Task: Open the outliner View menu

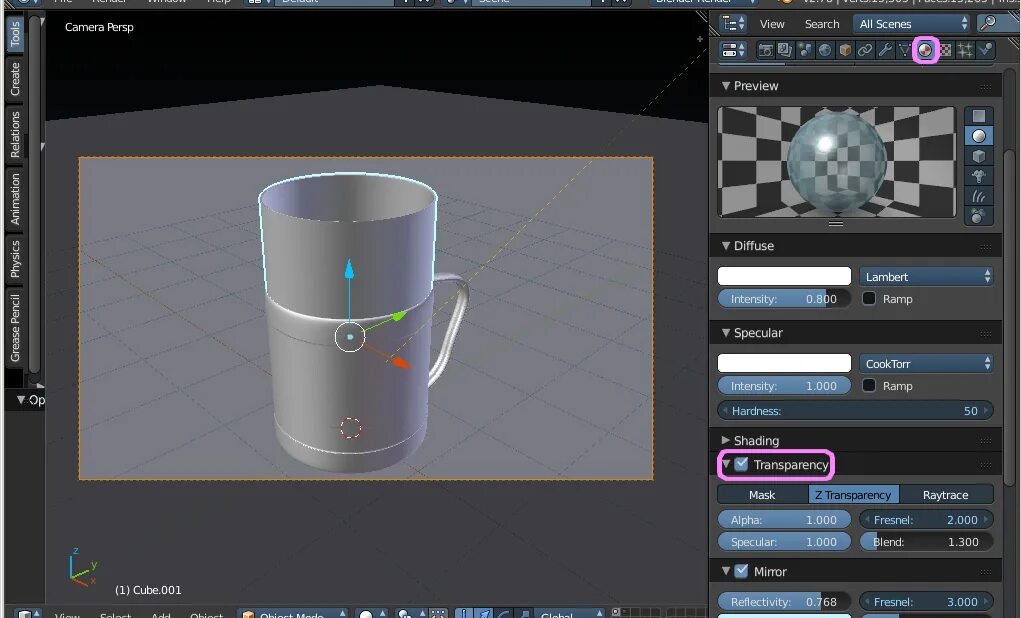Action: [772, 24]
